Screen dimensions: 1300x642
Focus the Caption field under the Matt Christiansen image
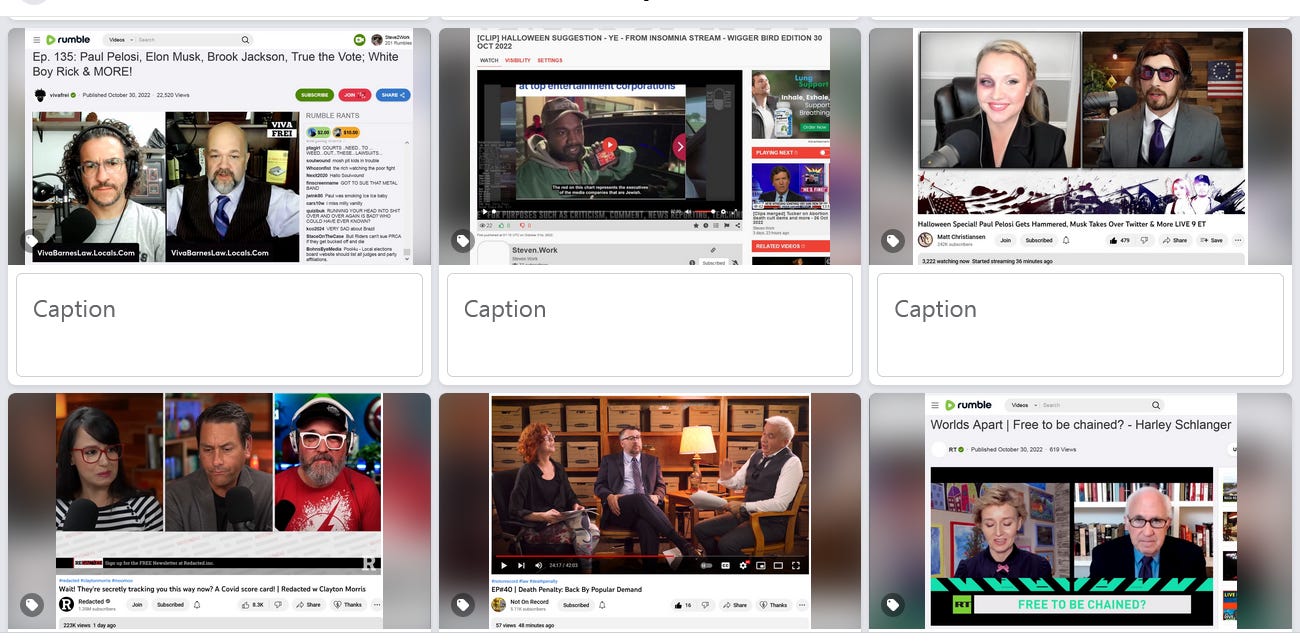1080,325
